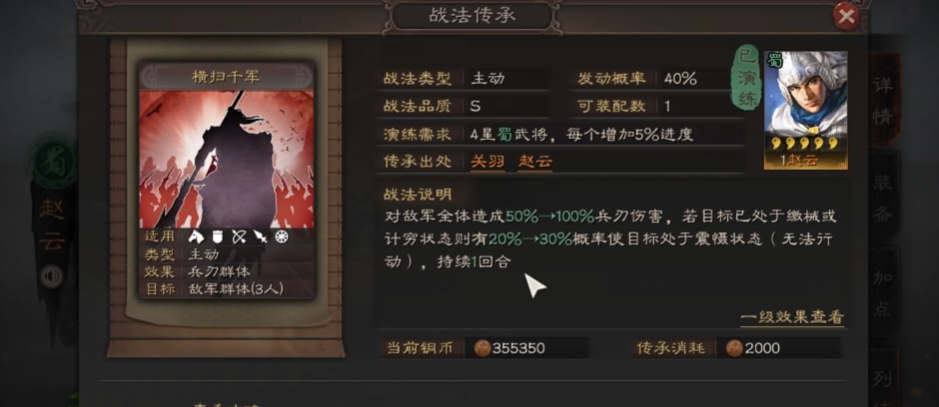Click the copper coin icon beside 2000
The image size is (939, 407).
[734, 348]
